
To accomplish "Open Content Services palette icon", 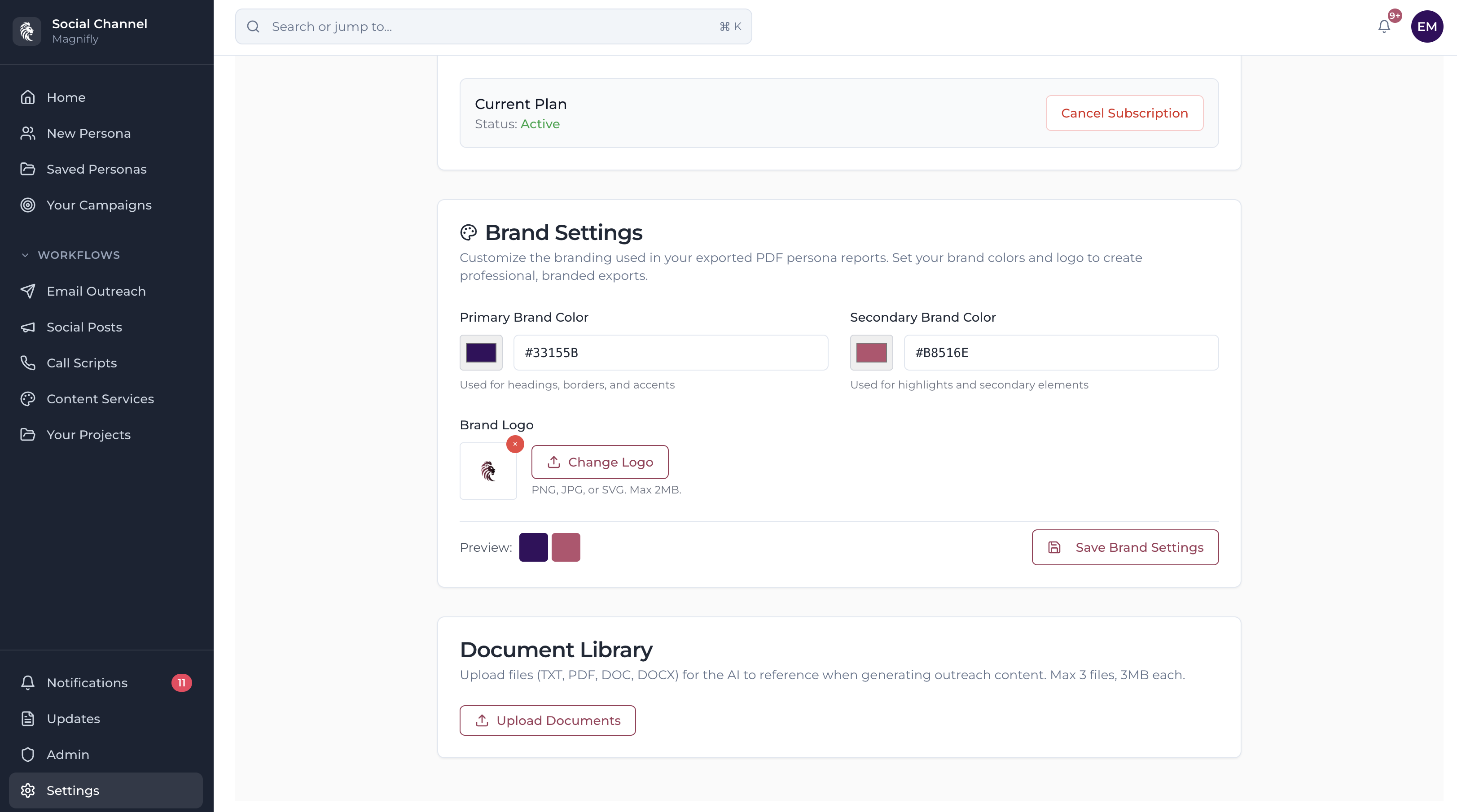I will pos(29,399).
